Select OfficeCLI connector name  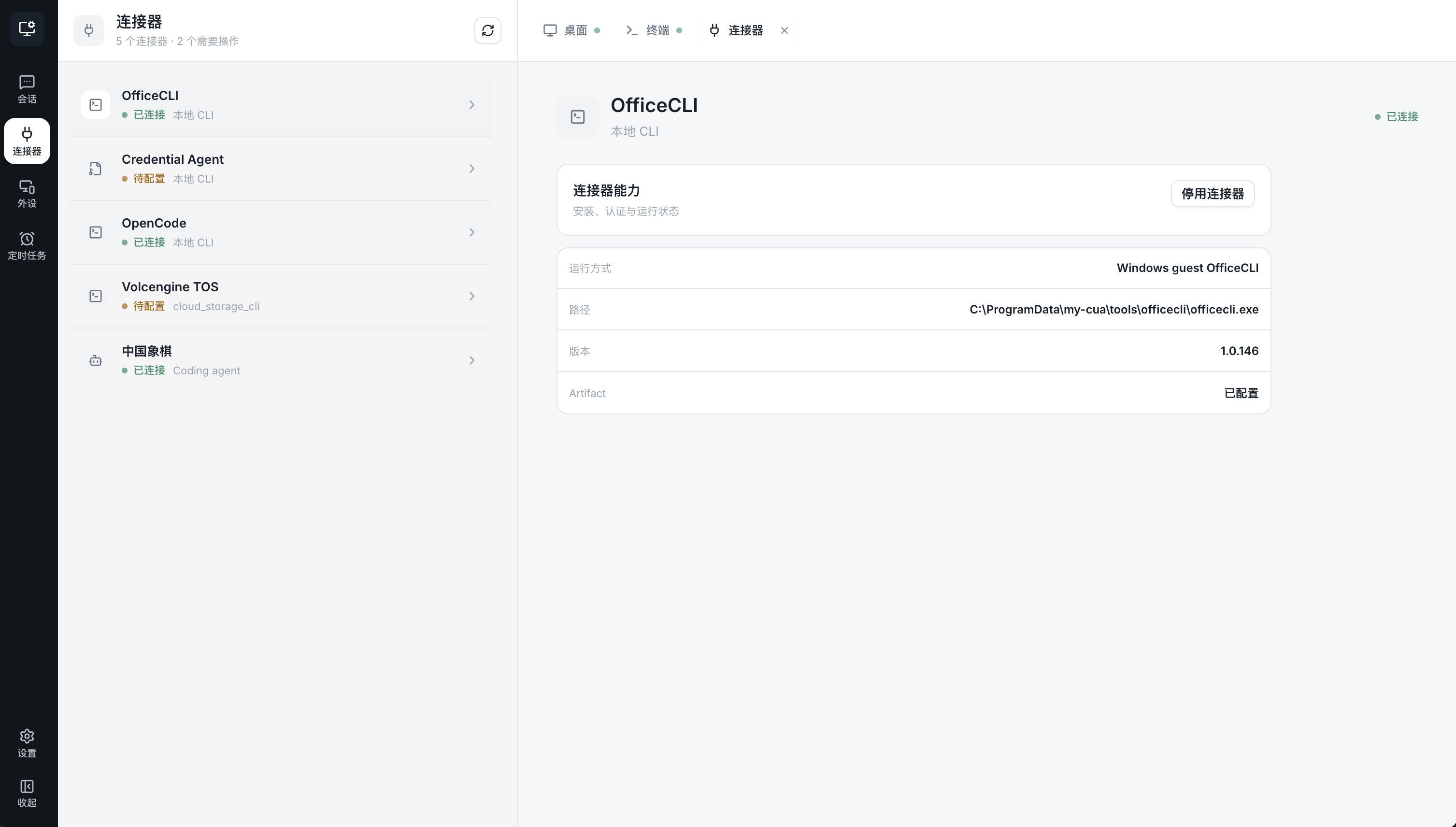pyautogui.click(x=150, y=96)
